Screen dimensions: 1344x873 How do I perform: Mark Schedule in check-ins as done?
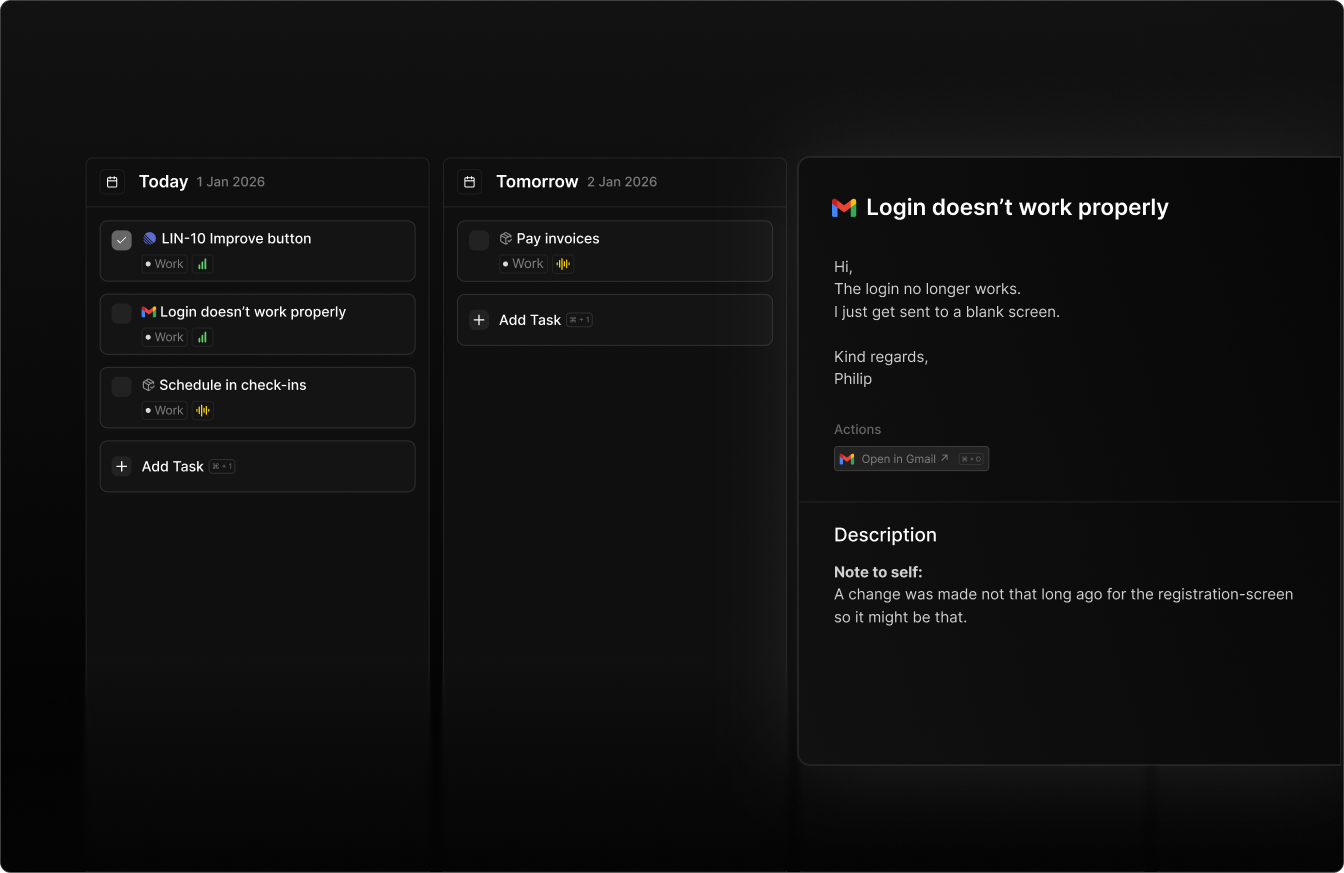click(122, 386)
